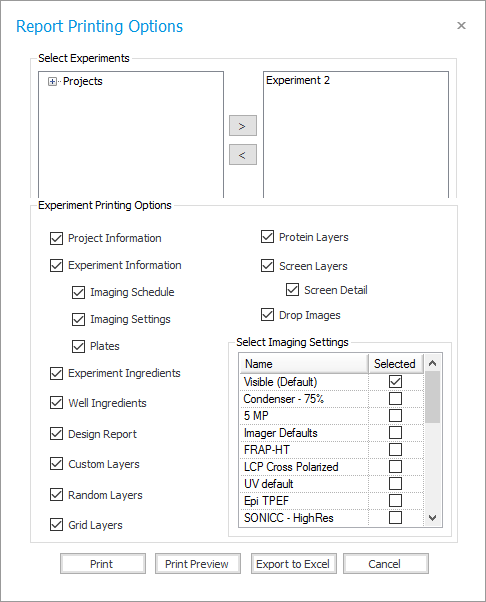
Task: Click the imaging settings scroll-down arrow
Action: coord(433,518)
